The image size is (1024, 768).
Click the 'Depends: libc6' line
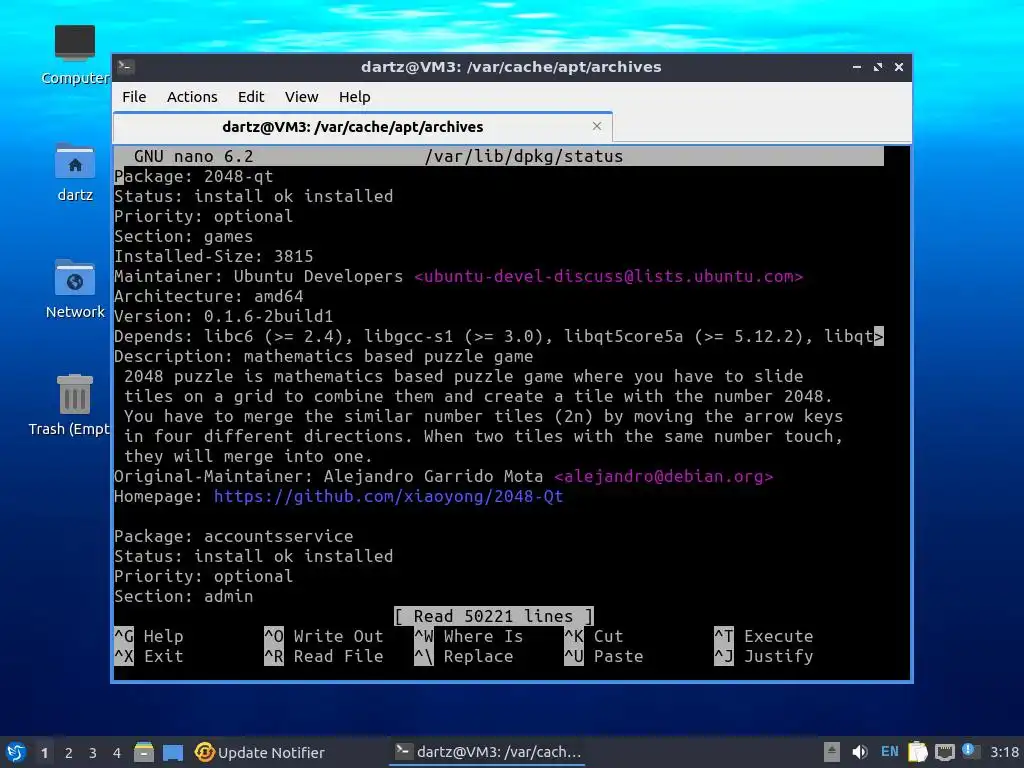499,336
